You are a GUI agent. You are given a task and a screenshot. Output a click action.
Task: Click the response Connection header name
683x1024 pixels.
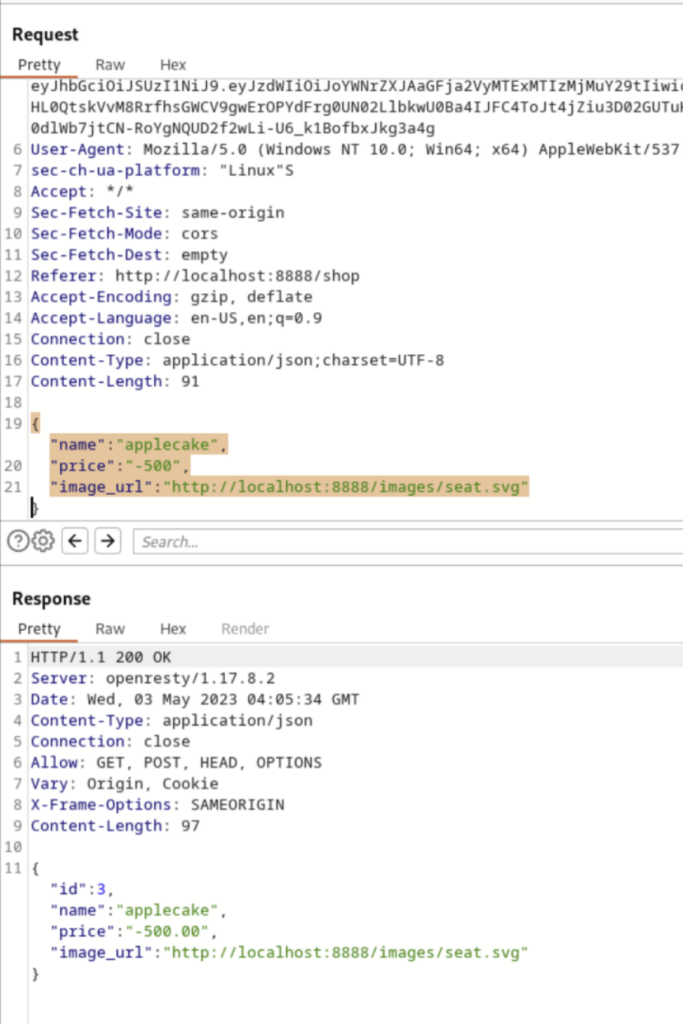point(78,741)
